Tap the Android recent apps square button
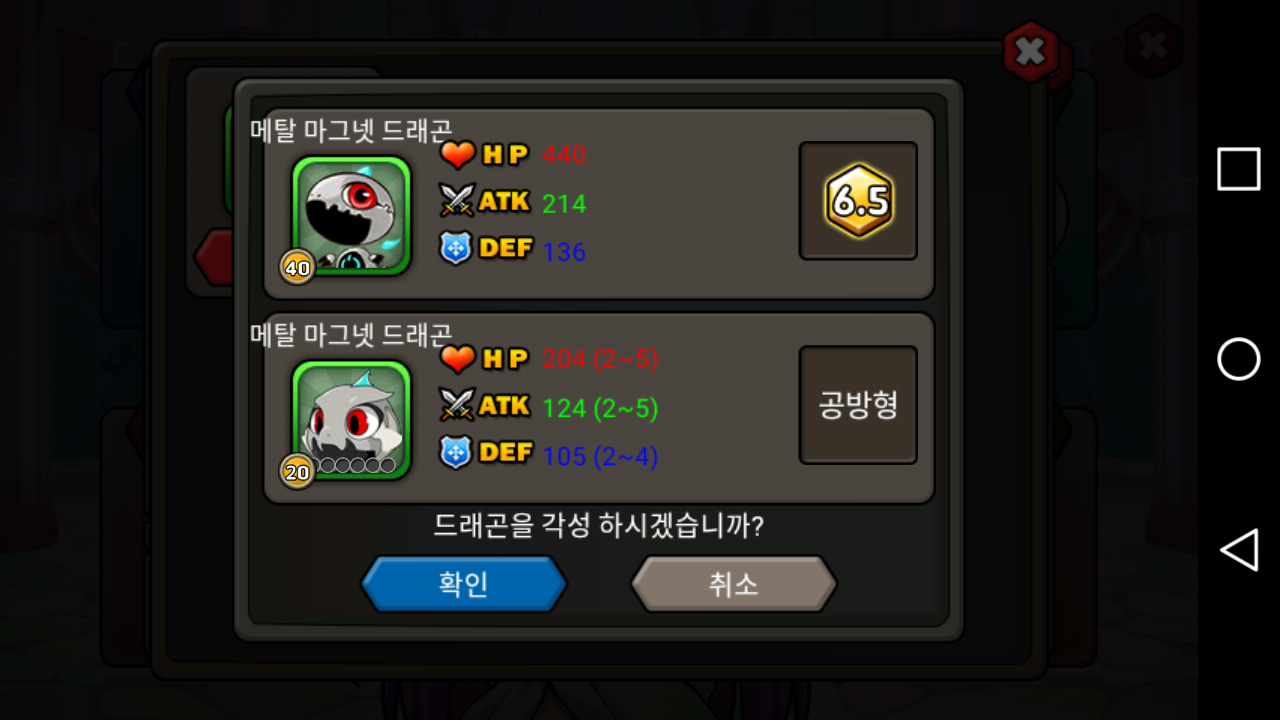 coord(1239,169)
